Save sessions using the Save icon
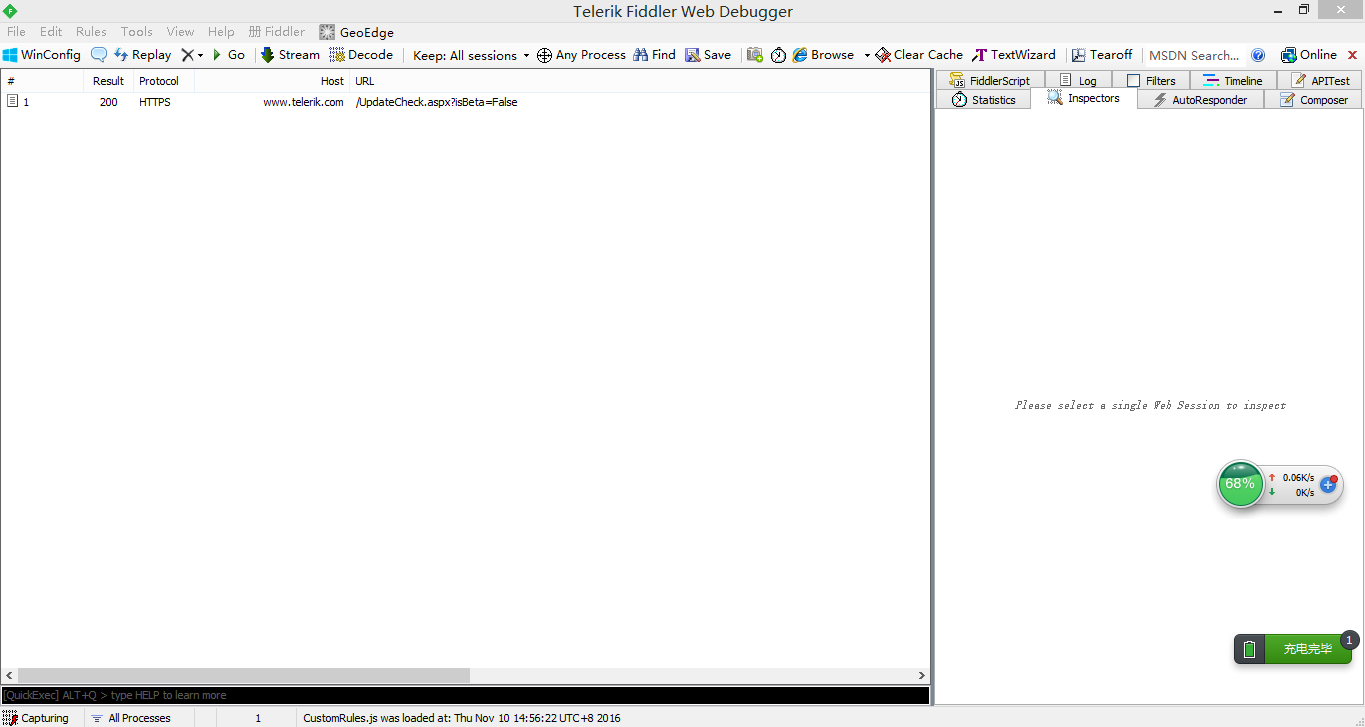The width and height of the screenshot is (1365, 727). [708, 55]
